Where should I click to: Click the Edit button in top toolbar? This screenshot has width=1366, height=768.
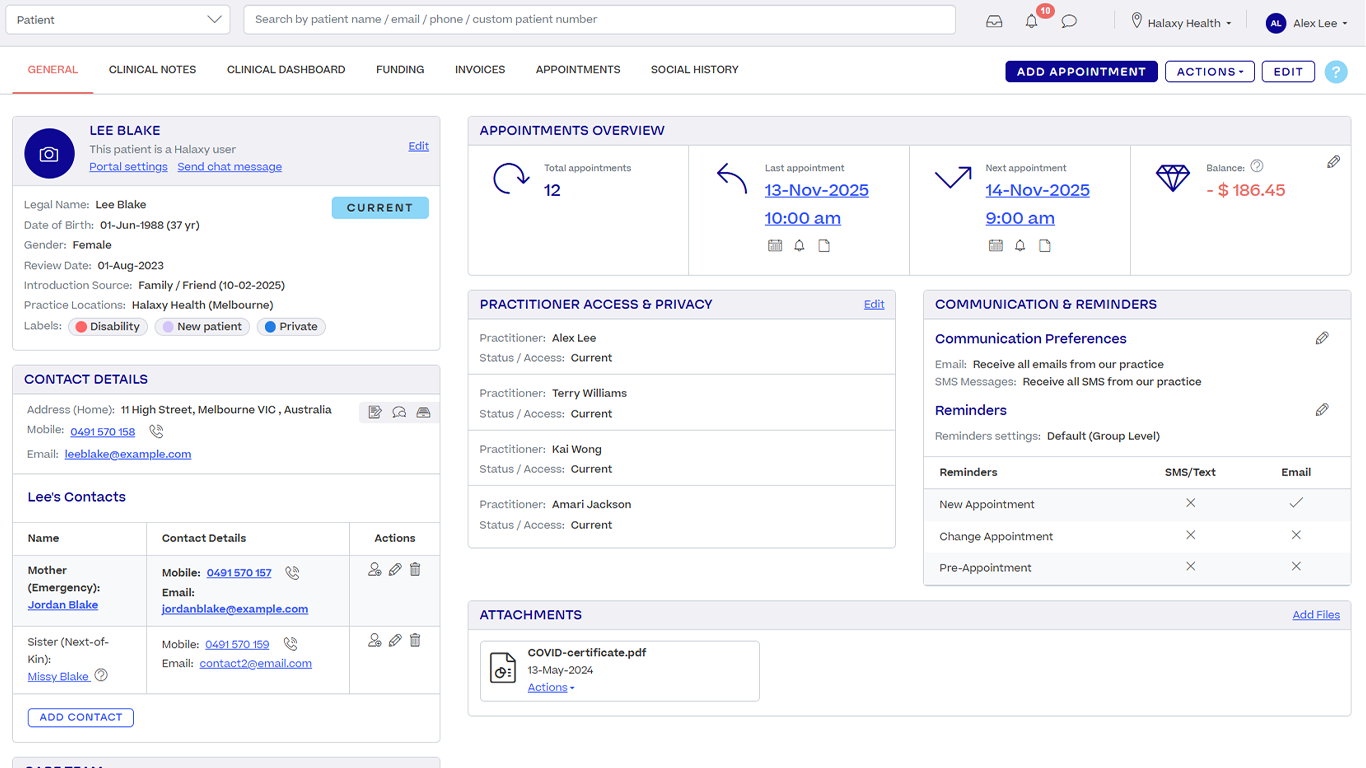[x=1288, y=72]
